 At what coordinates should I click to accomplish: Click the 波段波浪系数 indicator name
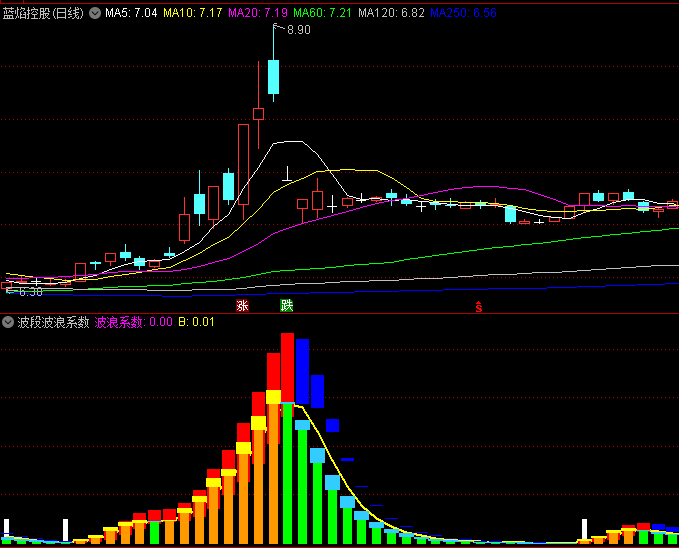point(52,322)
